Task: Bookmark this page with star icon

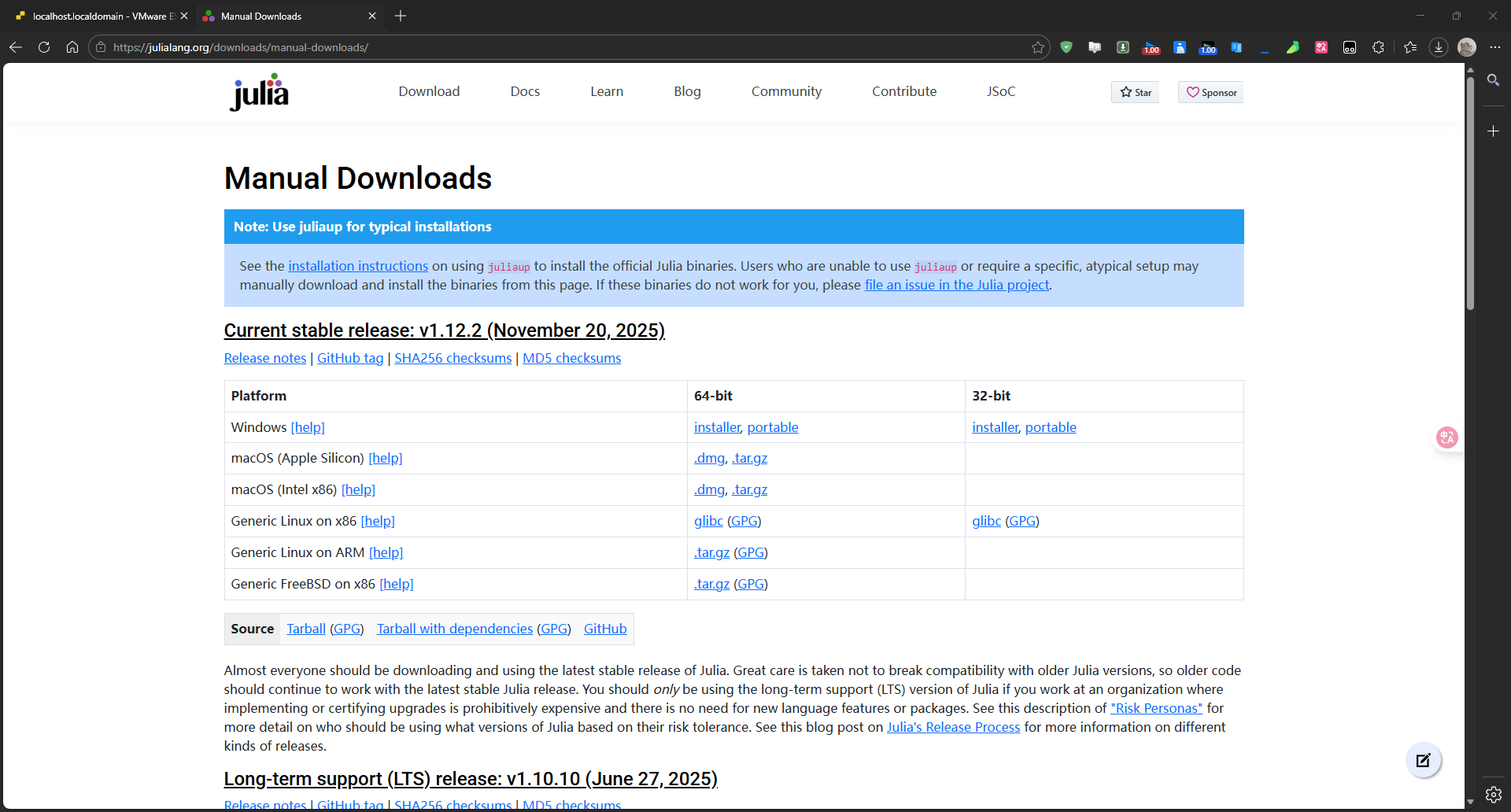Action: pyautogui.click(x=1038, y=47)
